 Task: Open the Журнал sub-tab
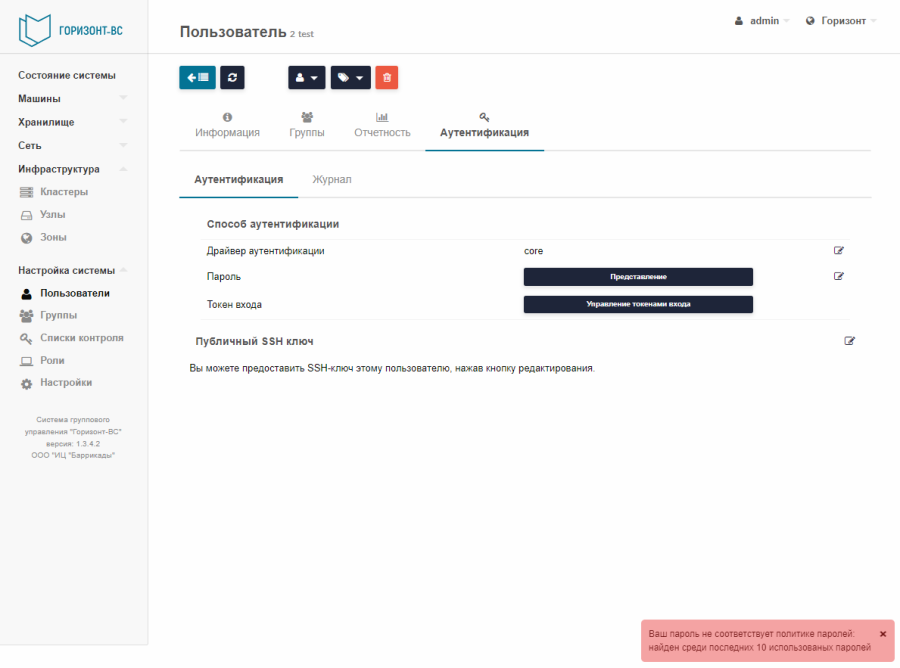(332, 180)
